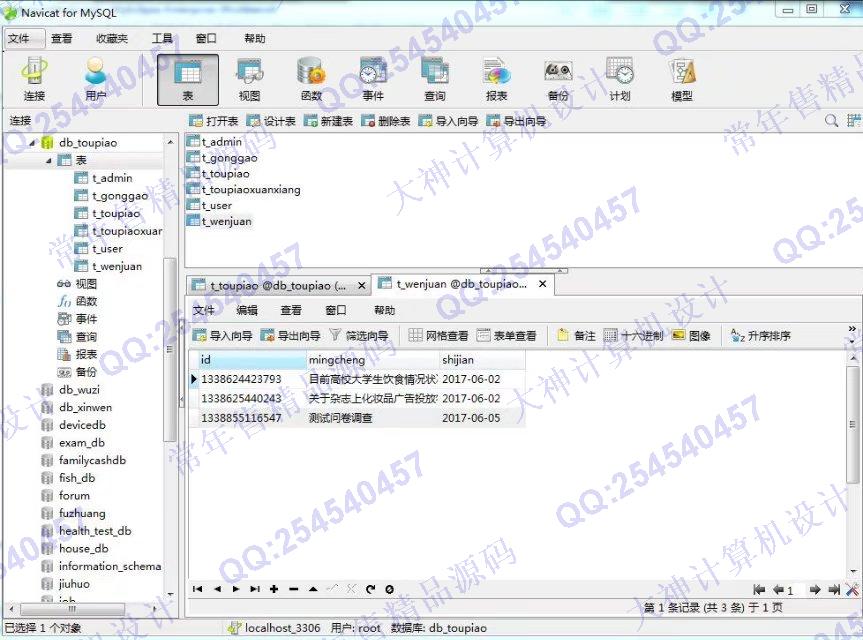
Task: Close the t_toupiao tab
Action: click(362, 285)
